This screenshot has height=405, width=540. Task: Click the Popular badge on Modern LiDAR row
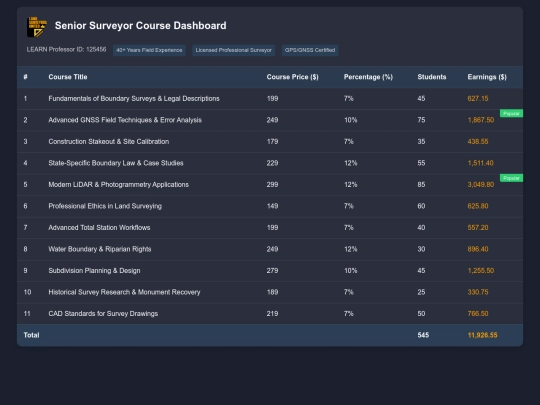pyautogui.click(x=511, y=178)
